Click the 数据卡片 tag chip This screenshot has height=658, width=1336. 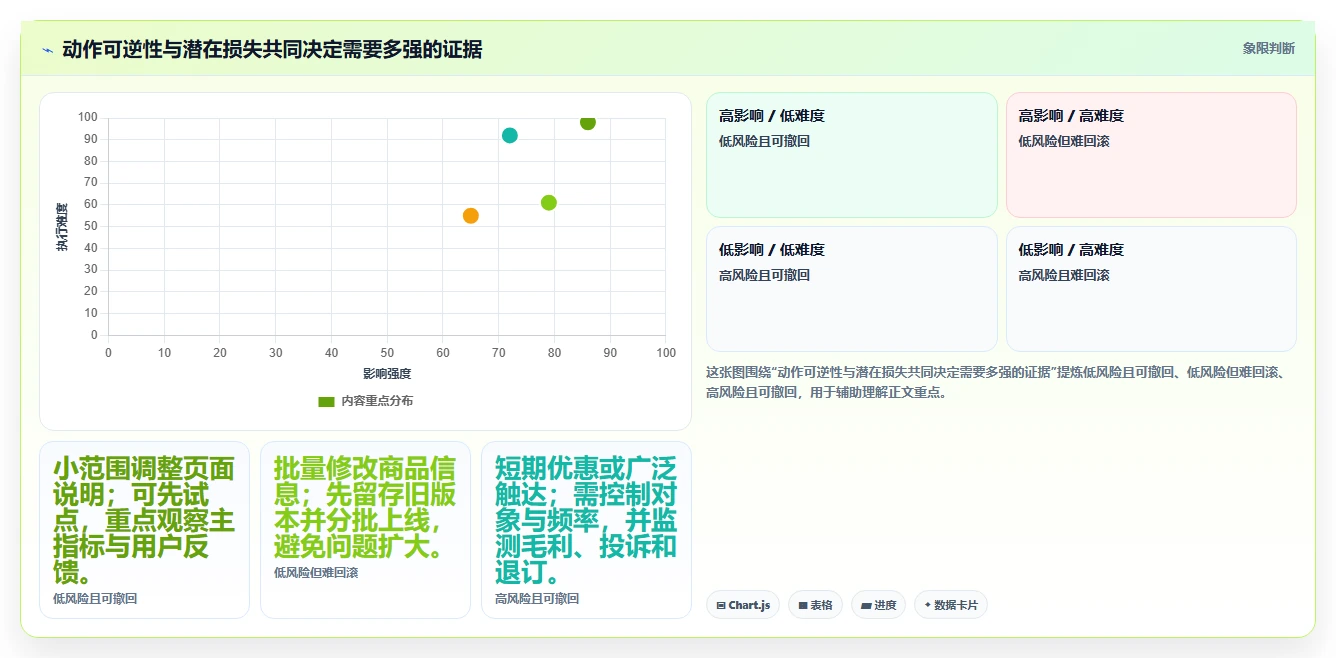click(x=951, y=605)
